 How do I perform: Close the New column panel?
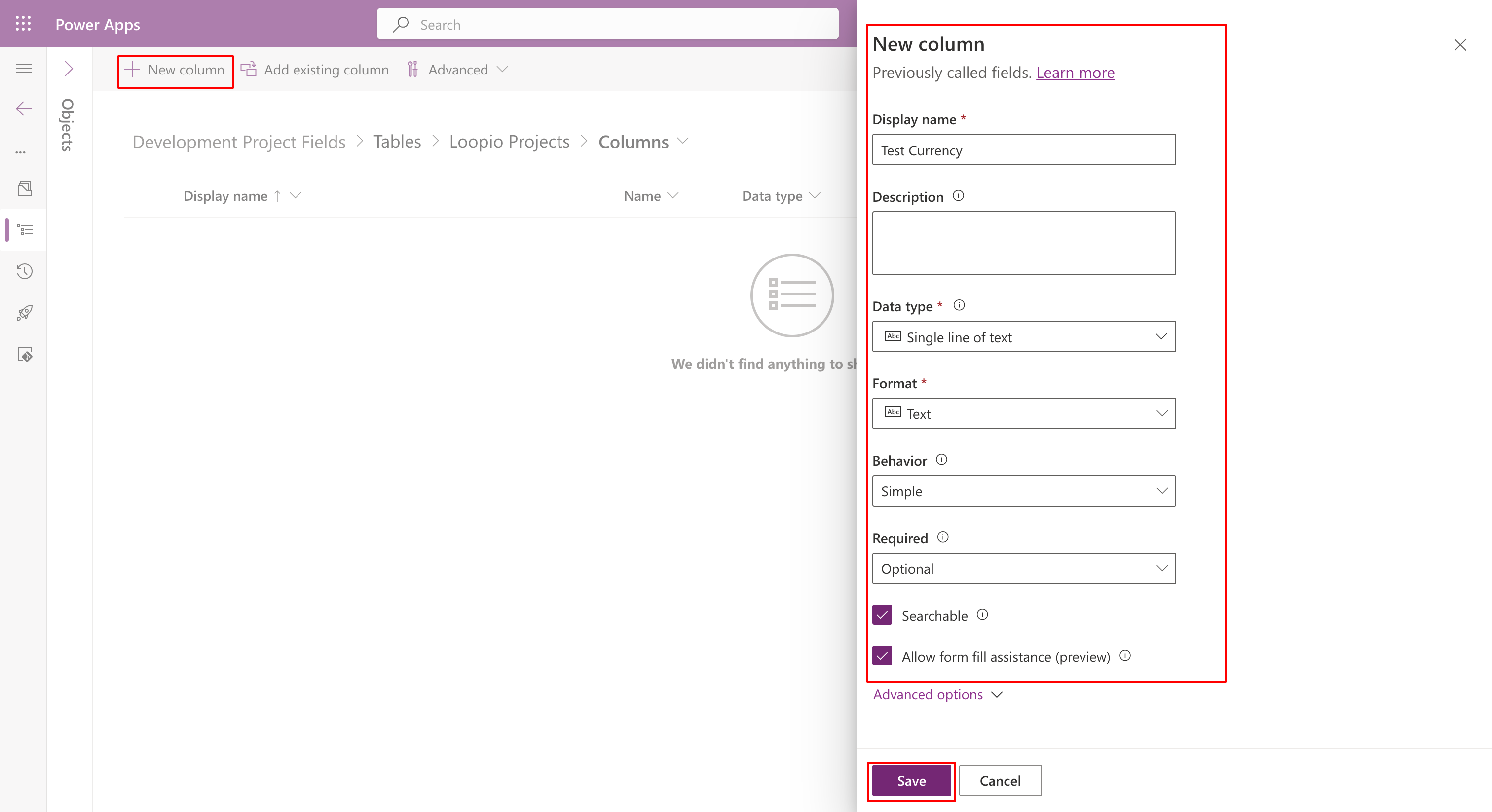1460,45
